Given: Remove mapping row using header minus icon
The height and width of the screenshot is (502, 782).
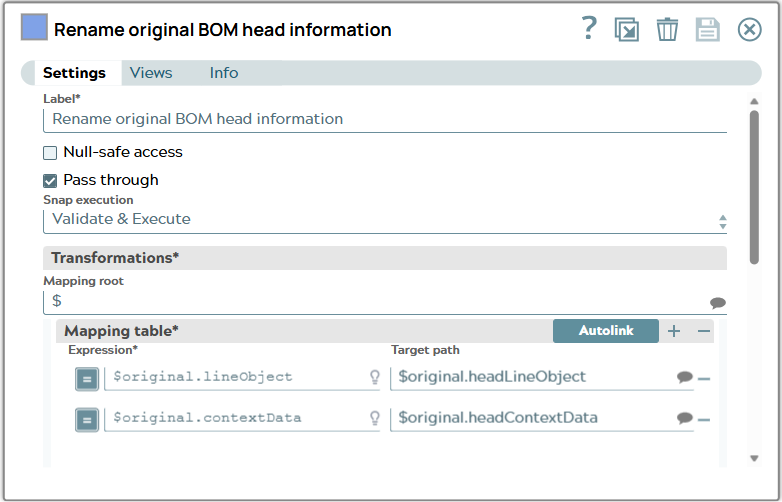Looking at the screenshot, I should [x=704, y=331].
